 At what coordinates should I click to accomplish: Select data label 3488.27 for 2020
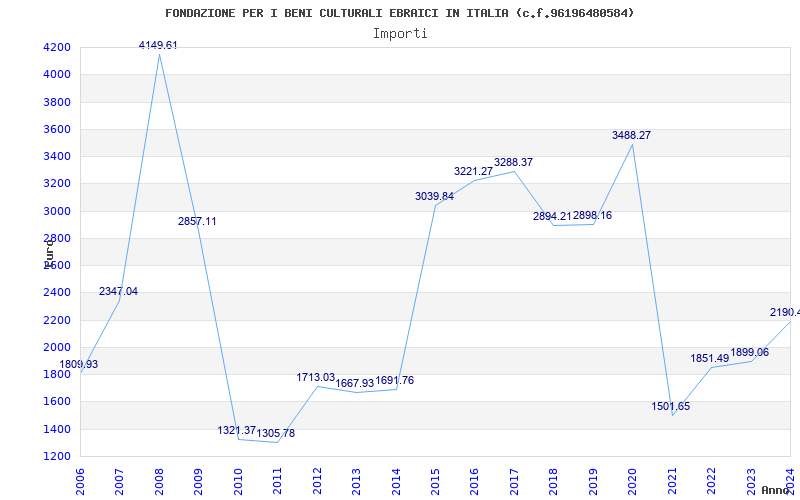[632, 135]
